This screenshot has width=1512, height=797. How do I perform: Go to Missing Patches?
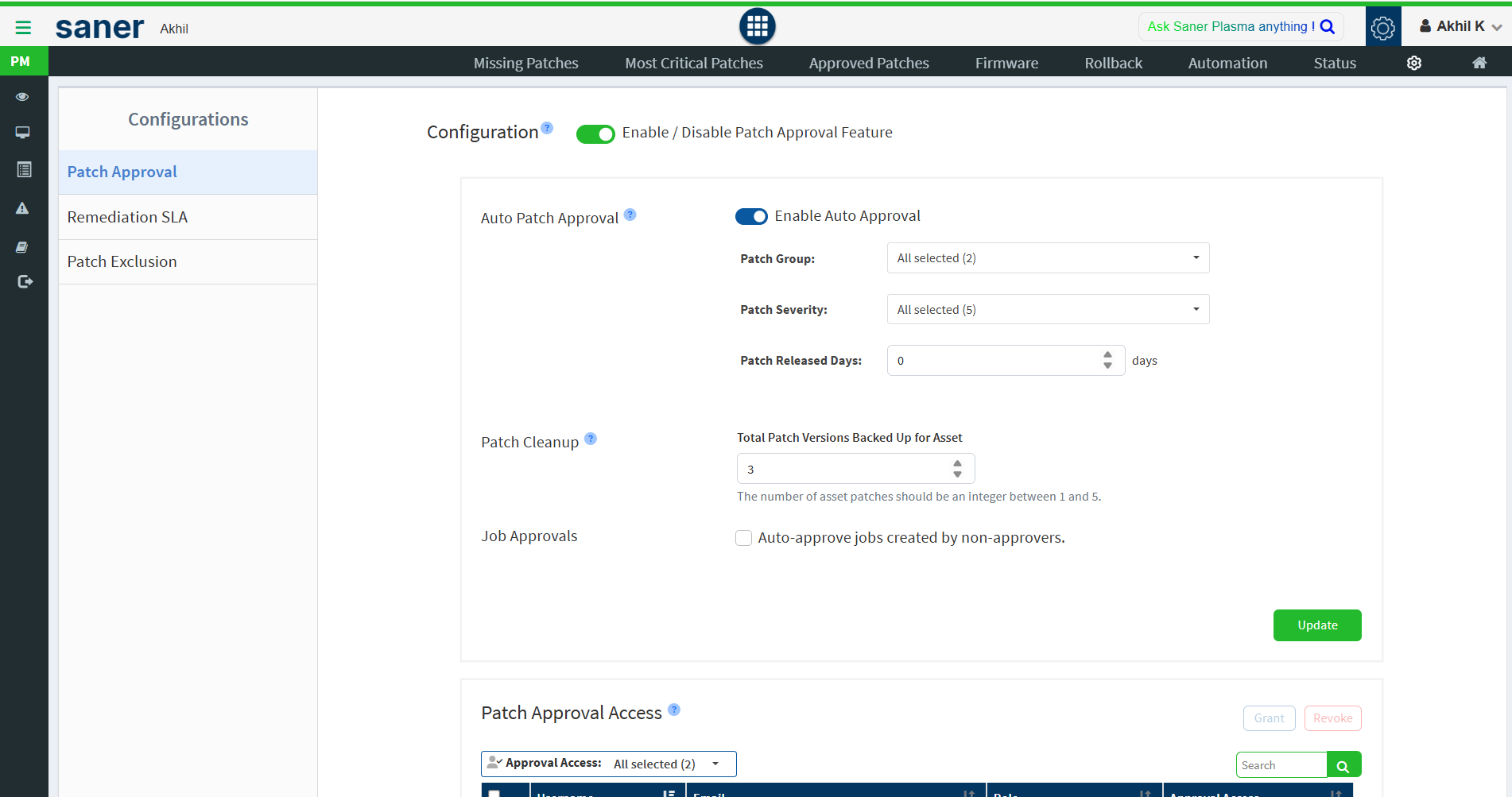tap(526, 63)
